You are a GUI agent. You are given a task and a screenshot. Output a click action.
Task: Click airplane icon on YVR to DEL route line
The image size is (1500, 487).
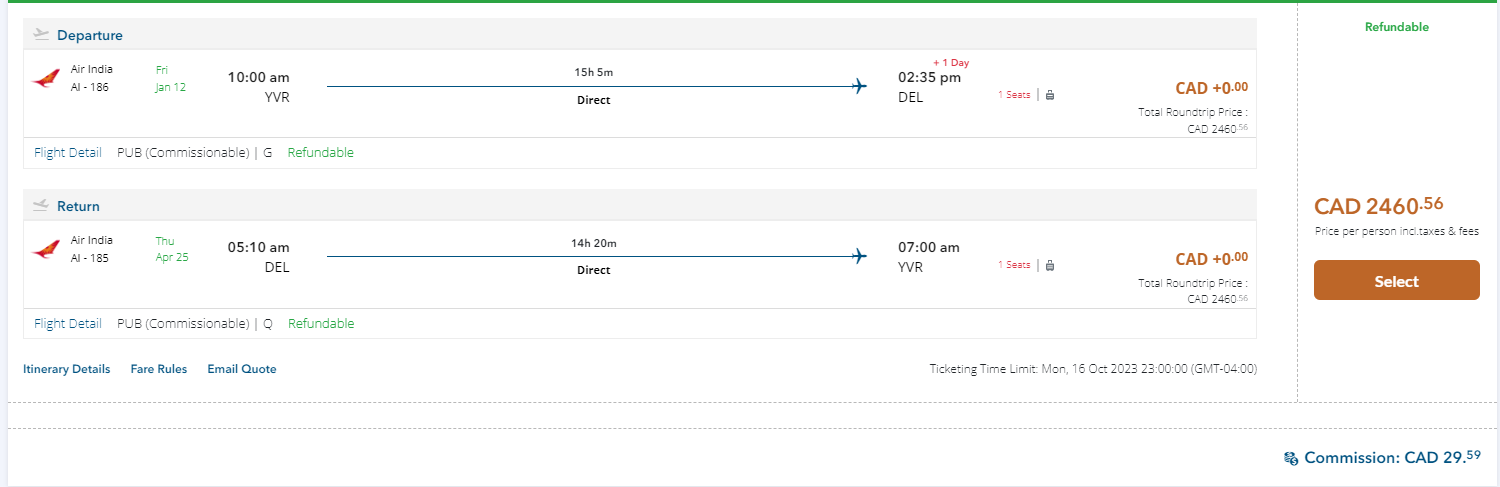[858, 86]
